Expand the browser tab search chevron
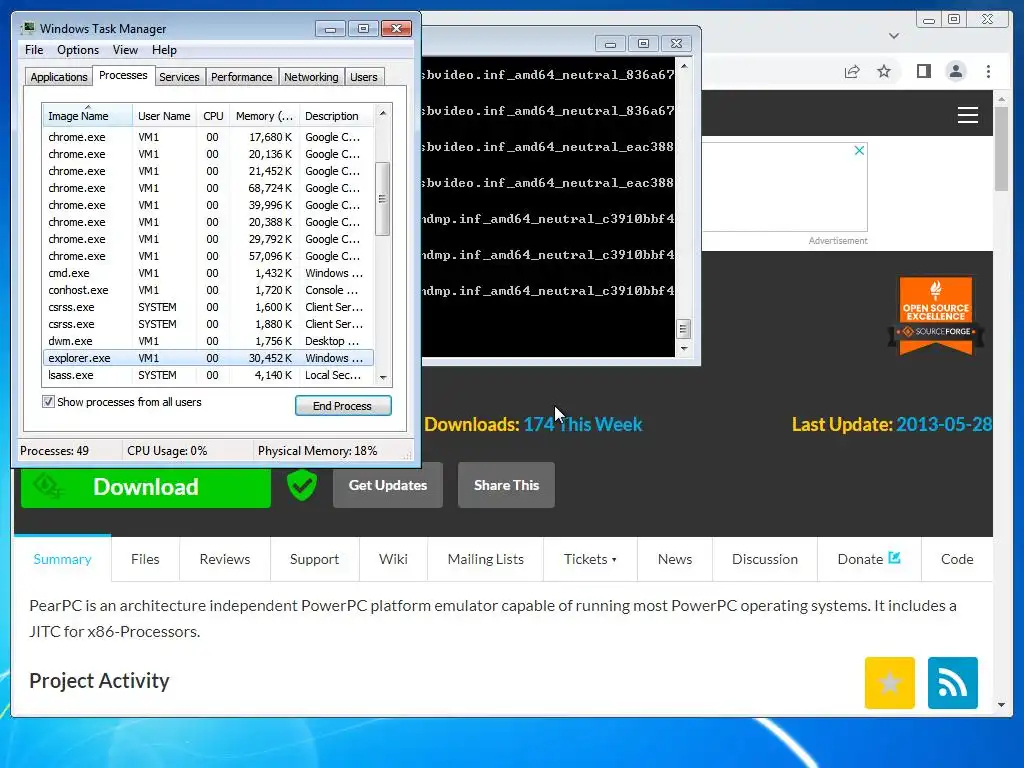 click(894, 36)
